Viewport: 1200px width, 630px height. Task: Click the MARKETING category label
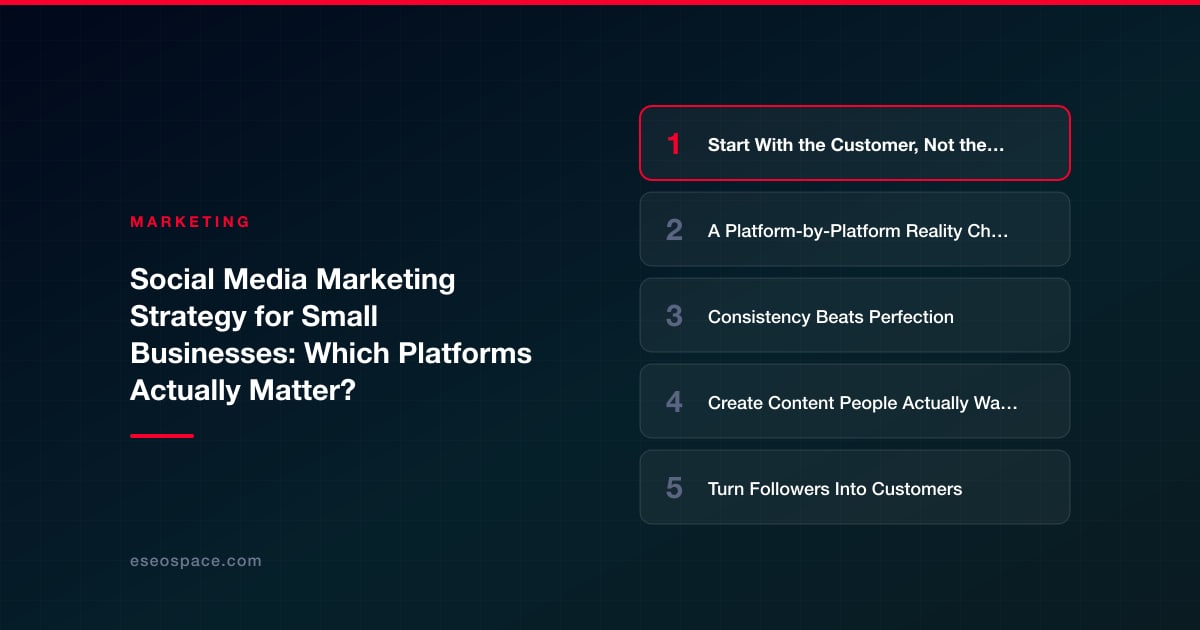[x=190, y=222]
